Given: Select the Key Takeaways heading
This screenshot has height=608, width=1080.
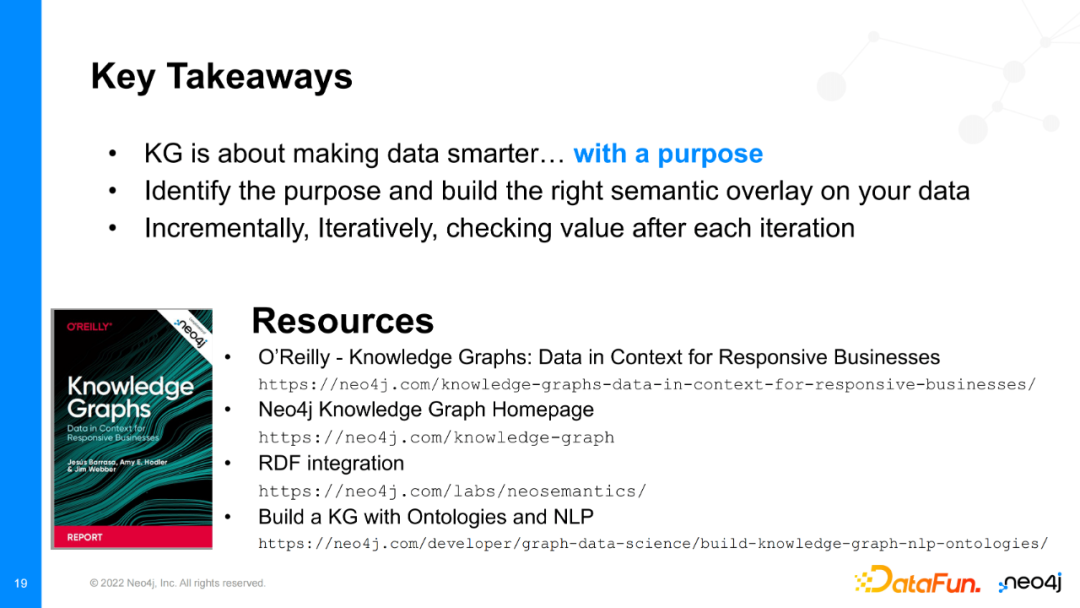Looking at the screenshot, I should coord(221,77).
